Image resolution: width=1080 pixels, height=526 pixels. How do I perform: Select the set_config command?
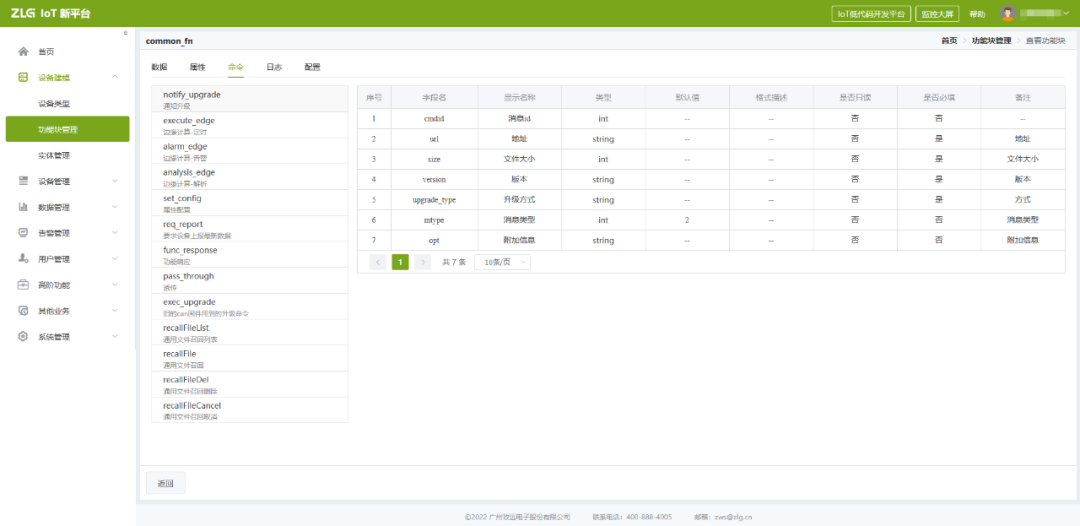(250, 203)
